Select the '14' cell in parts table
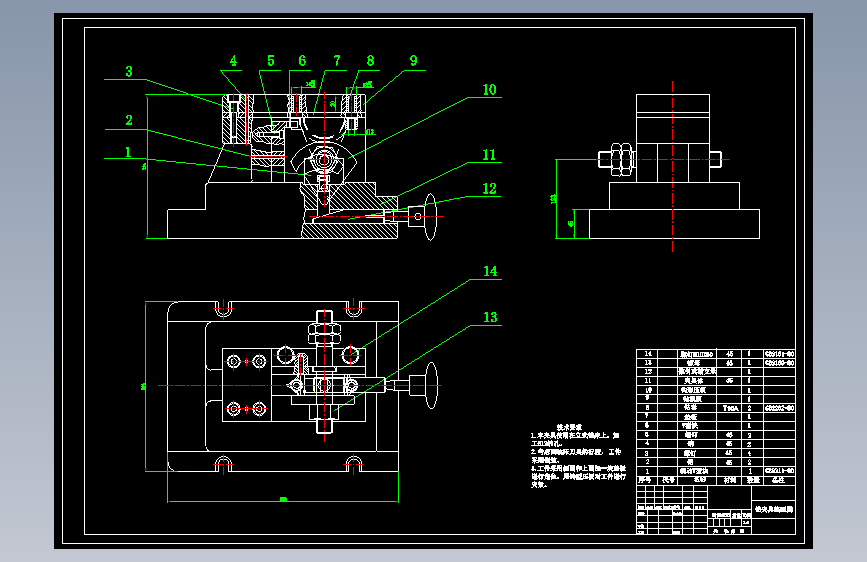This screenshot has width=867, height=562. 647,354
